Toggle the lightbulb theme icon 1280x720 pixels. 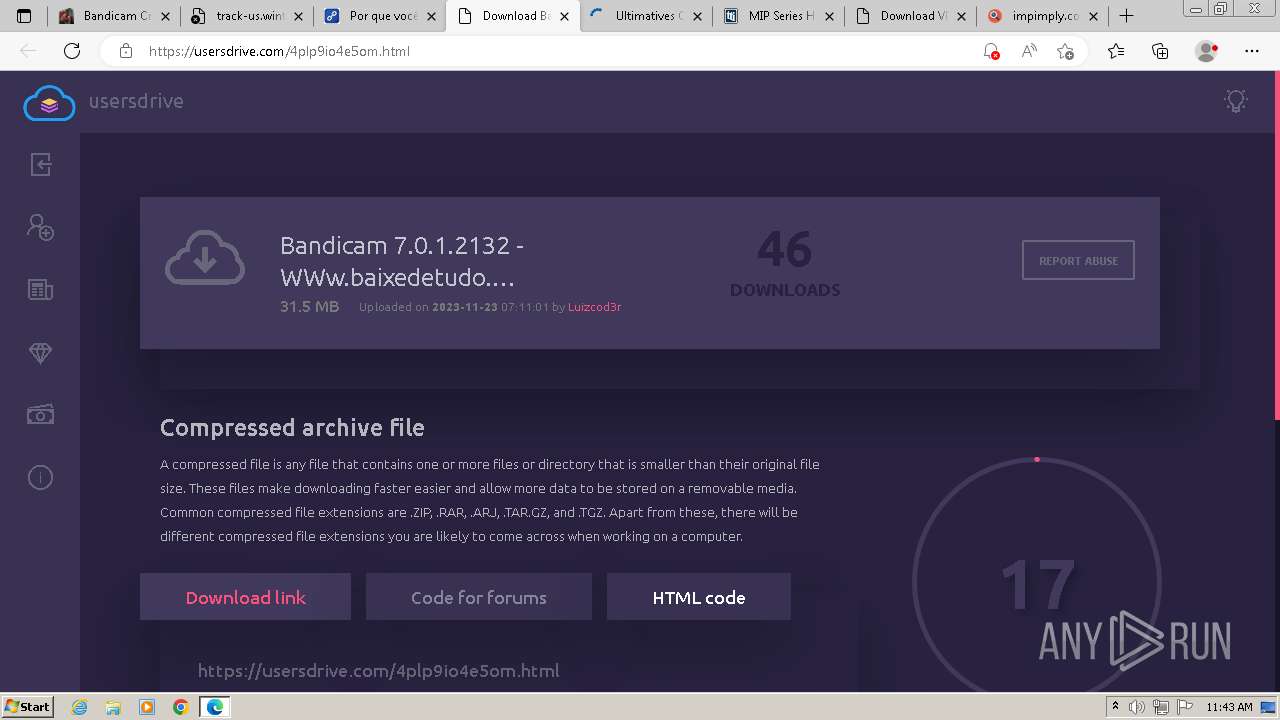click(x=1236, y=101)
